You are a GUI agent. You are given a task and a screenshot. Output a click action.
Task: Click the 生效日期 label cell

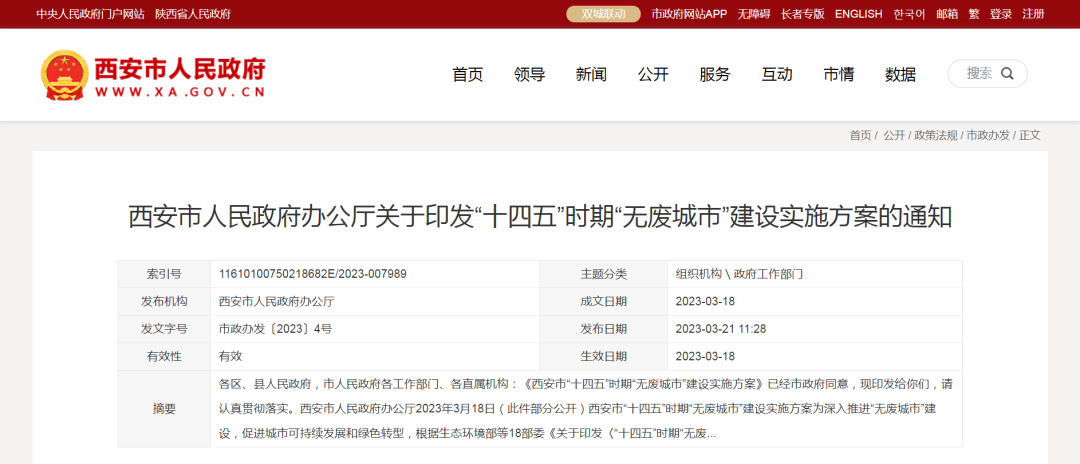(x=603, y=357)
